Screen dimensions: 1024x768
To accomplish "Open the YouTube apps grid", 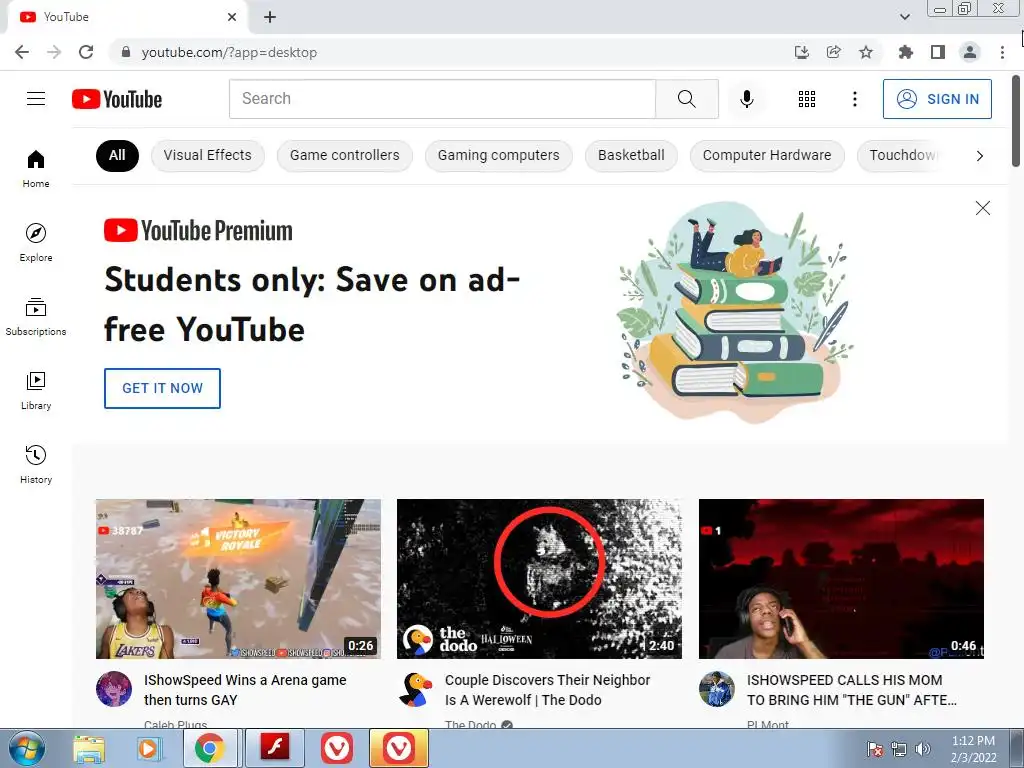I will click(807, 99).
